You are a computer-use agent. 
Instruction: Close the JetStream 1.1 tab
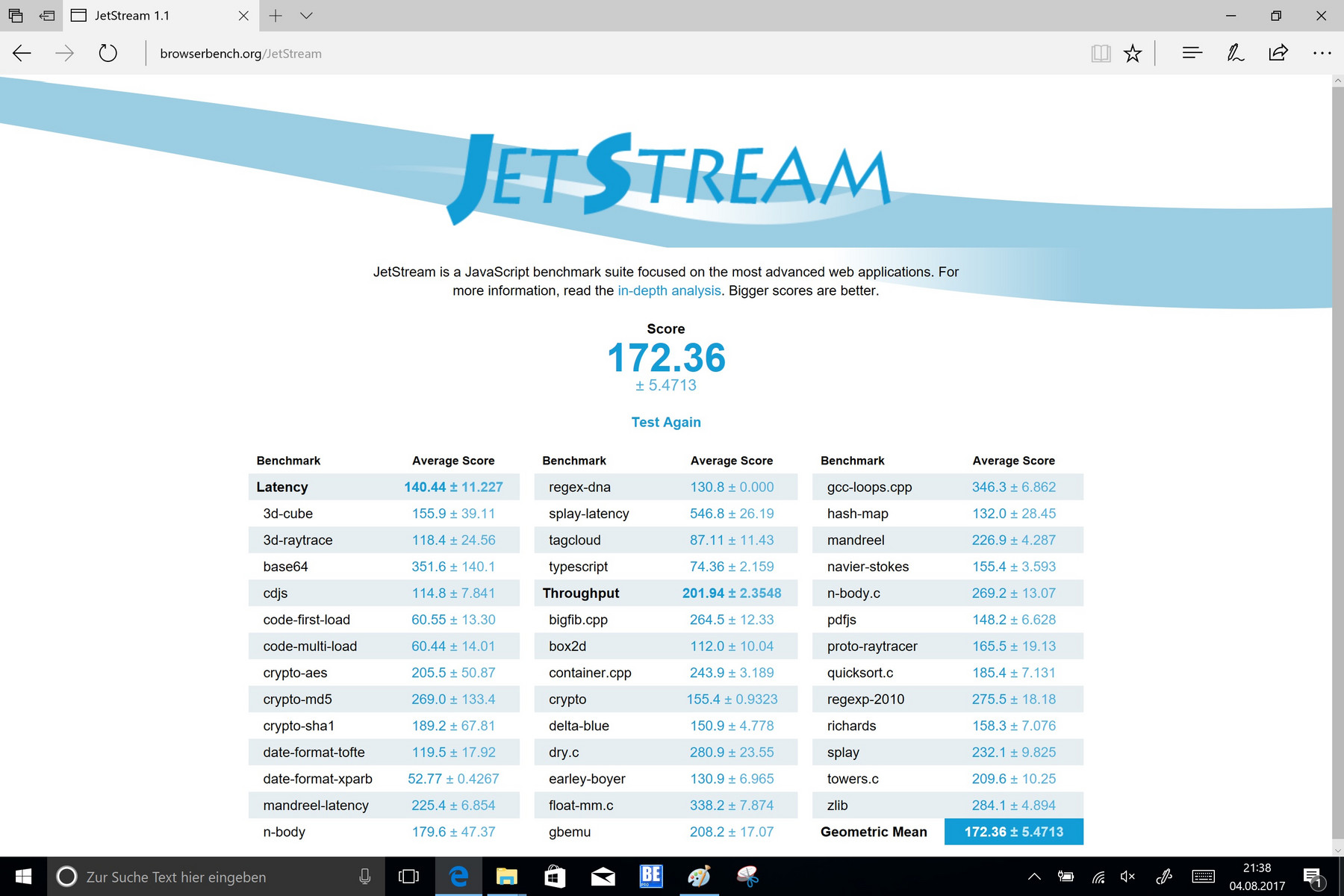(x=243, y=16)
